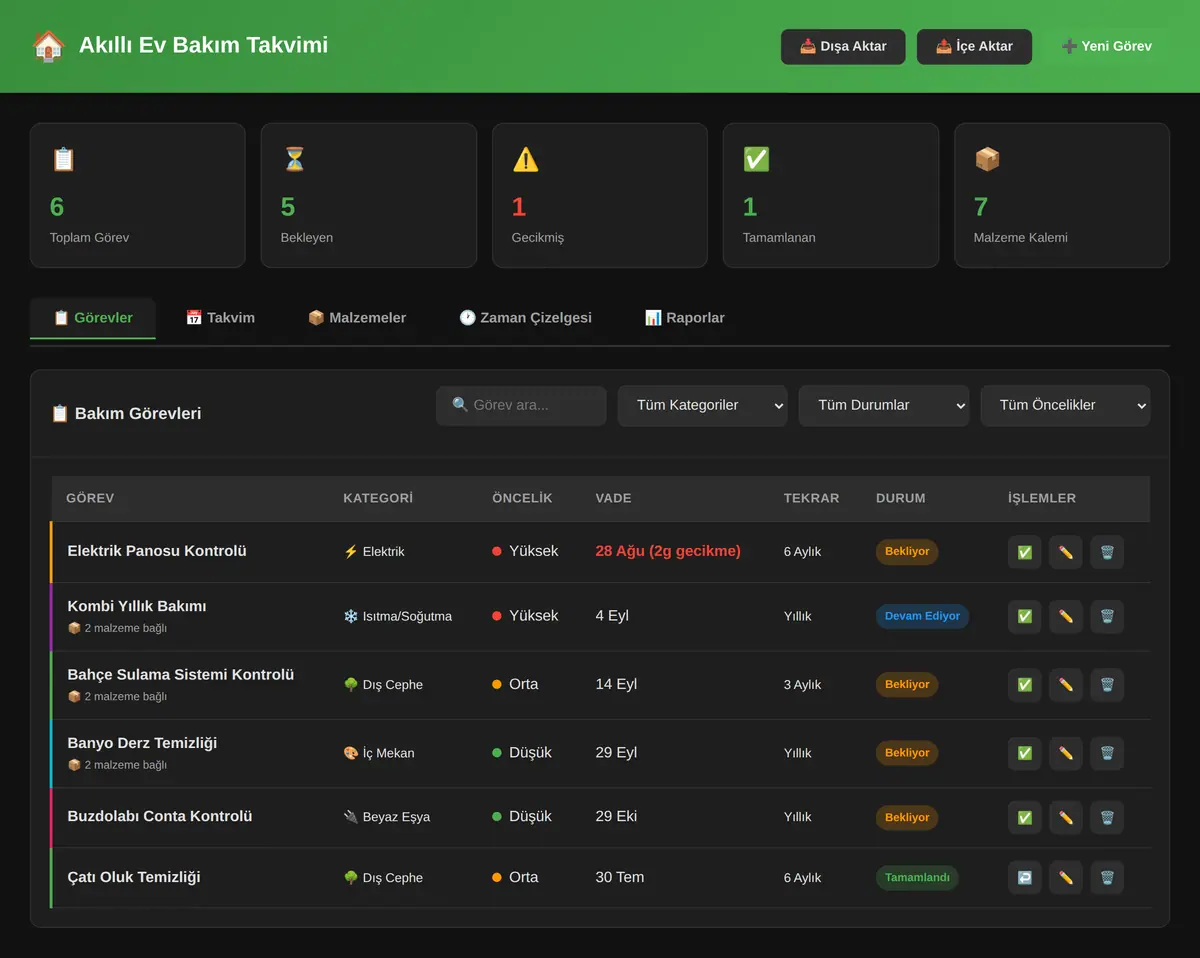Click the 'Beyaz Eşya' category cell
This screenshot has width=1200, height=958.
(387, 817)
